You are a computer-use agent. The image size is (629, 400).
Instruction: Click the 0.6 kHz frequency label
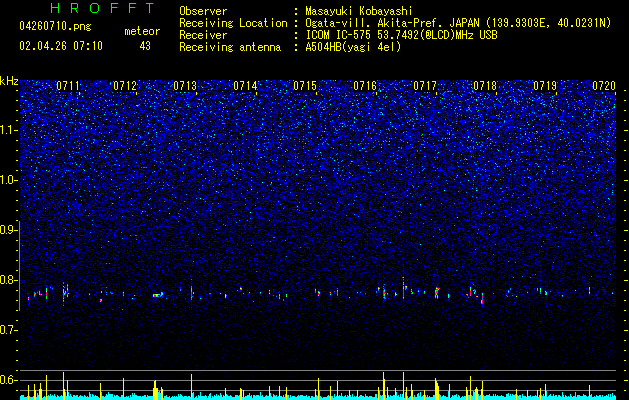[x=9, y=380]
